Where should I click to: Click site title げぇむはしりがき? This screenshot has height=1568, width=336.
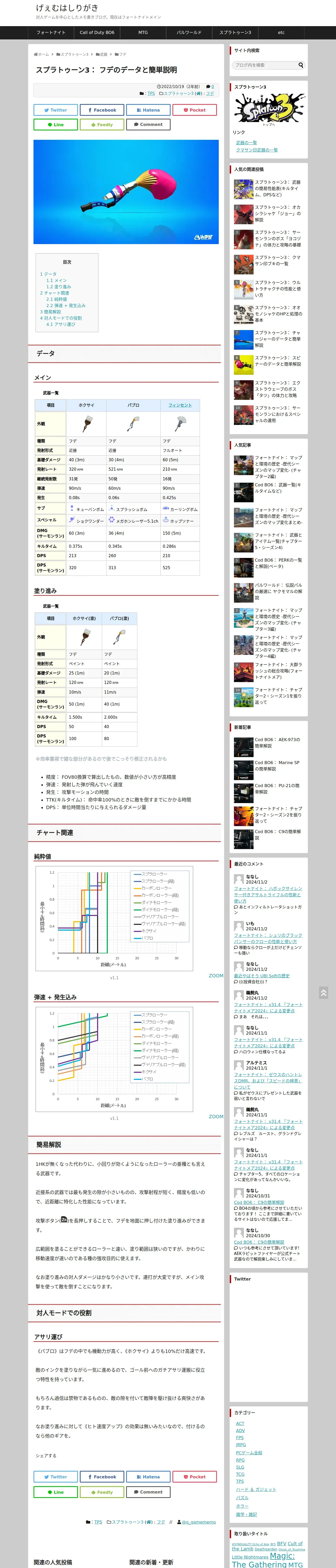67,8
